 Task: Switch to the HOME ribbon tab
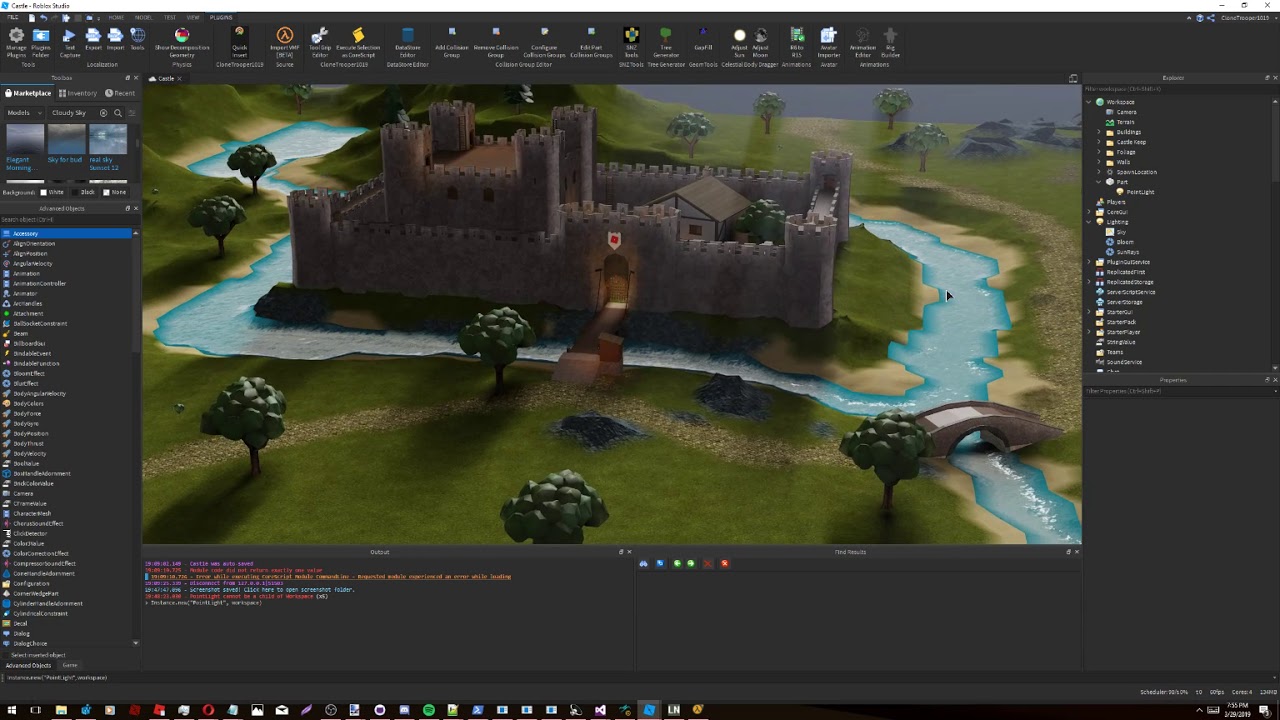tap(116, 17)
